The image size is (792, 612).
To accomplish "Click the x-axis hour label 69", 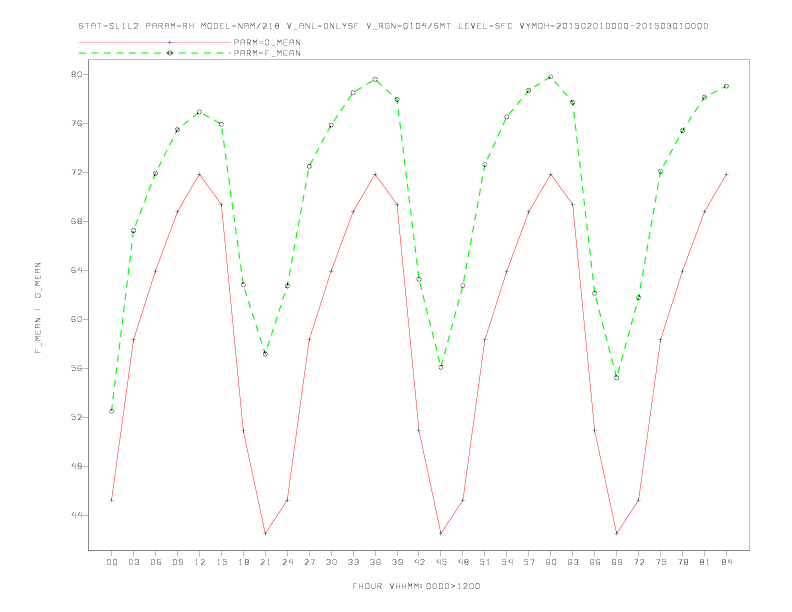I will (617, 562).
